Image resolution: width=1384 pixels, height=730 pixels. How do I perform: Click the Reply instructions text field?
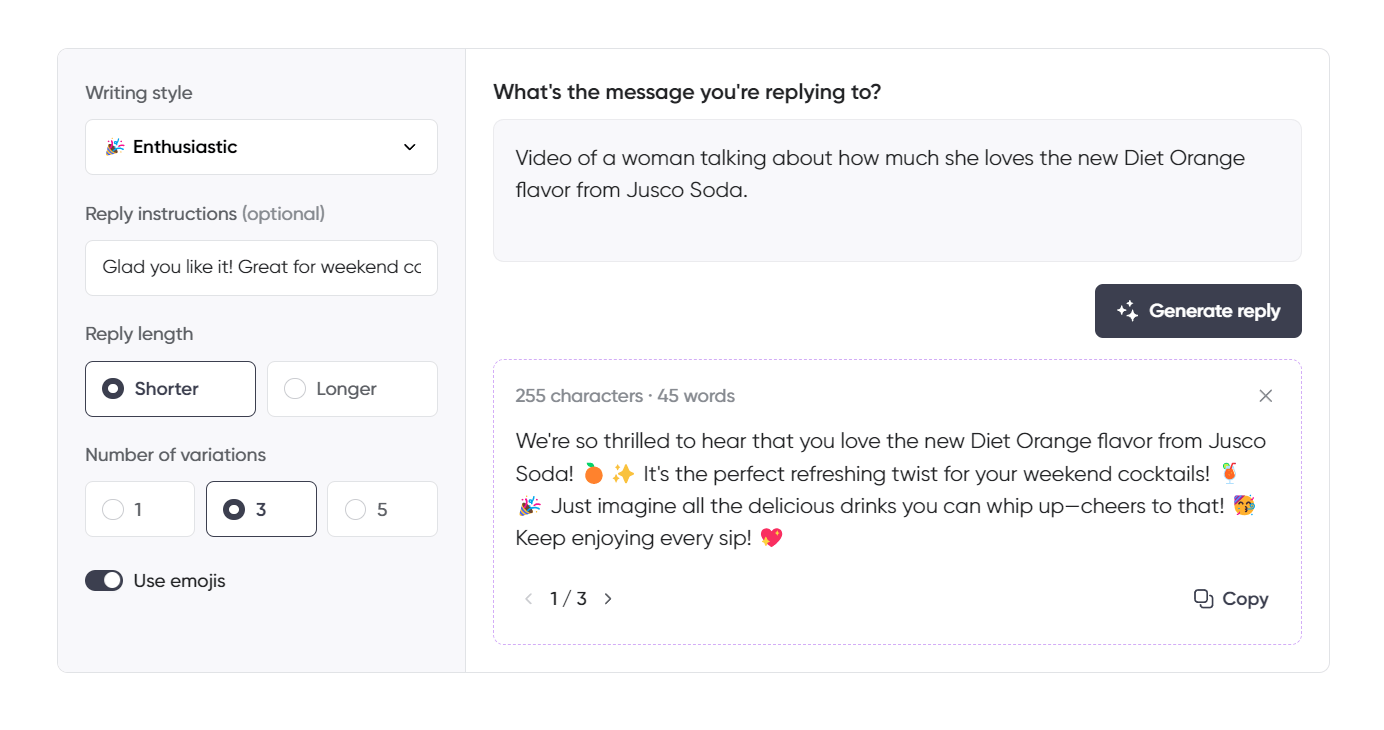pos(261,267)
